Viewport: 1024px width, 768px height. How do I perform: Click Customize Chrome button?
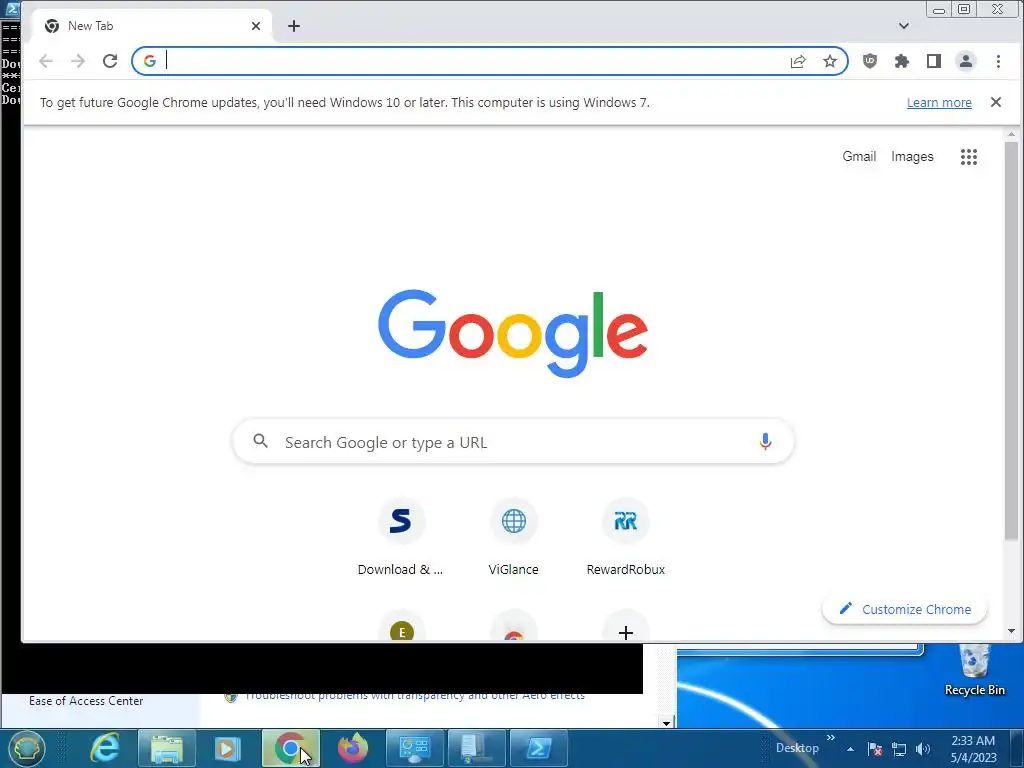[904, 609]
